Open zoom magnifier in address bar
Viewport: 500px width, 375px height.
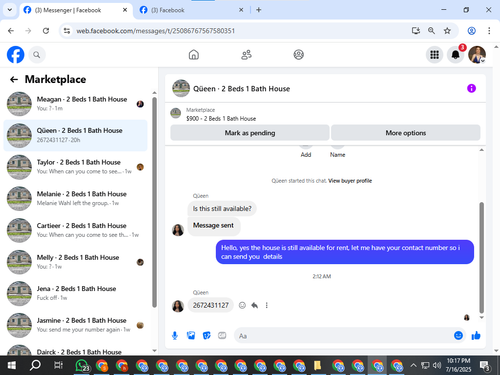pyautogui.click(x=431, y=31)
